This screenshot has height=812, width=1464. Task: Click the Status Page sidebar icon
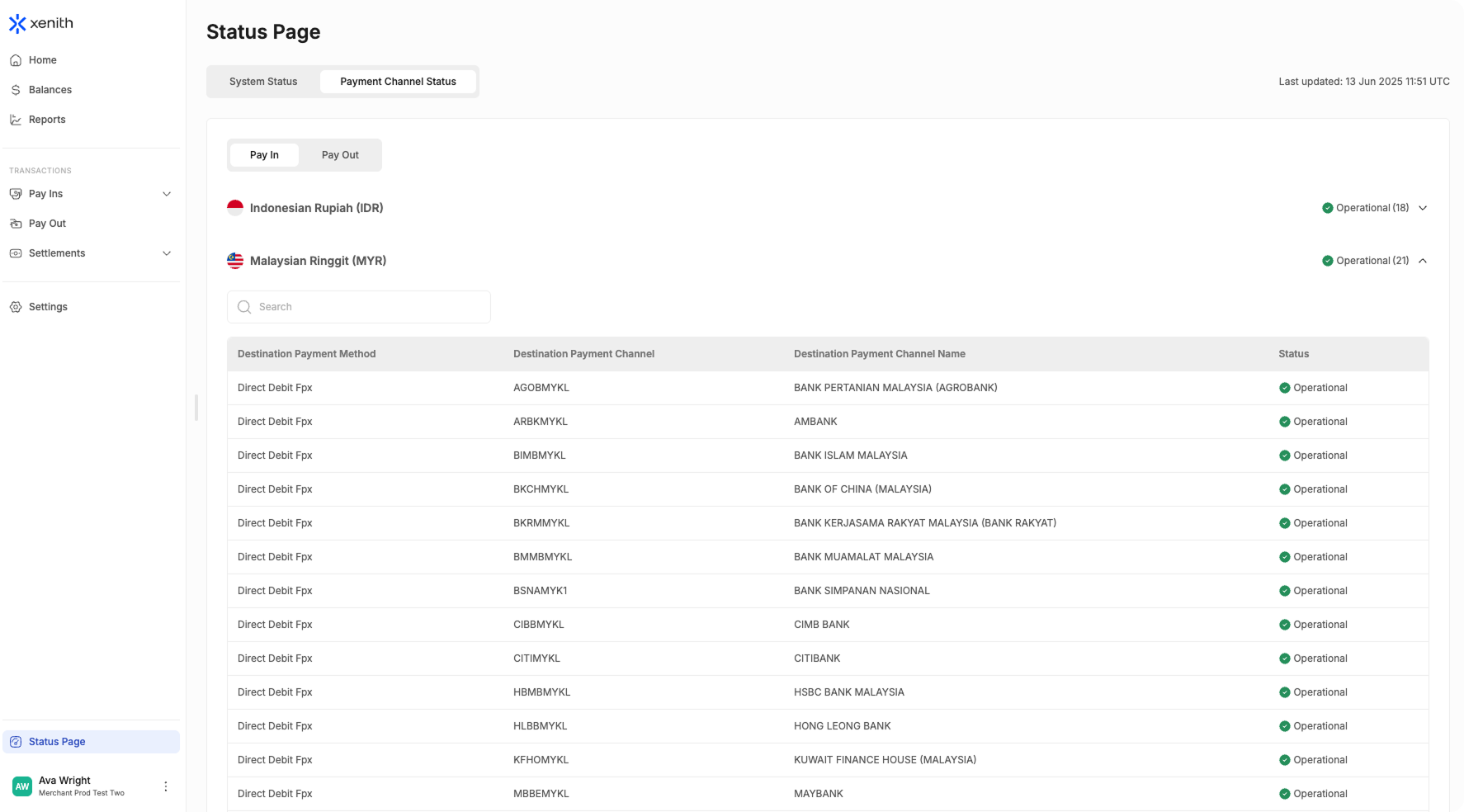coord(16,742)
